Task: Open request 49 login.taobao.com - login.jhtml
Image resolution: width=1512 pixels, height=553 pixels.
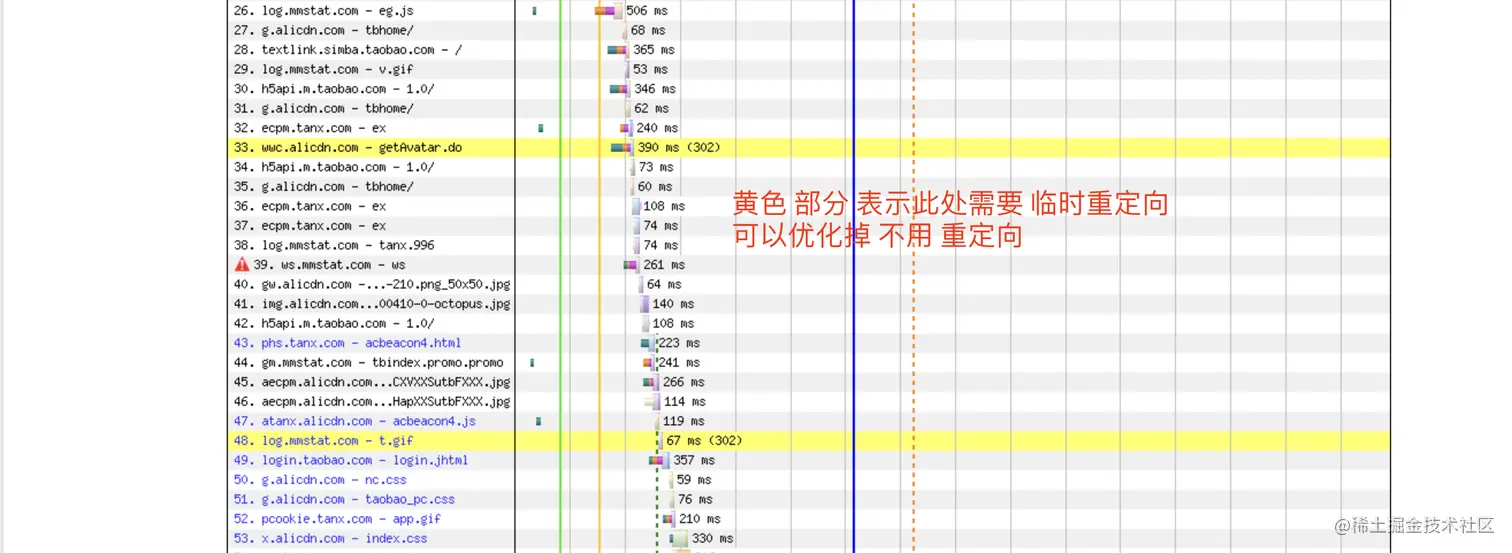Action: (x=351, y=460)
